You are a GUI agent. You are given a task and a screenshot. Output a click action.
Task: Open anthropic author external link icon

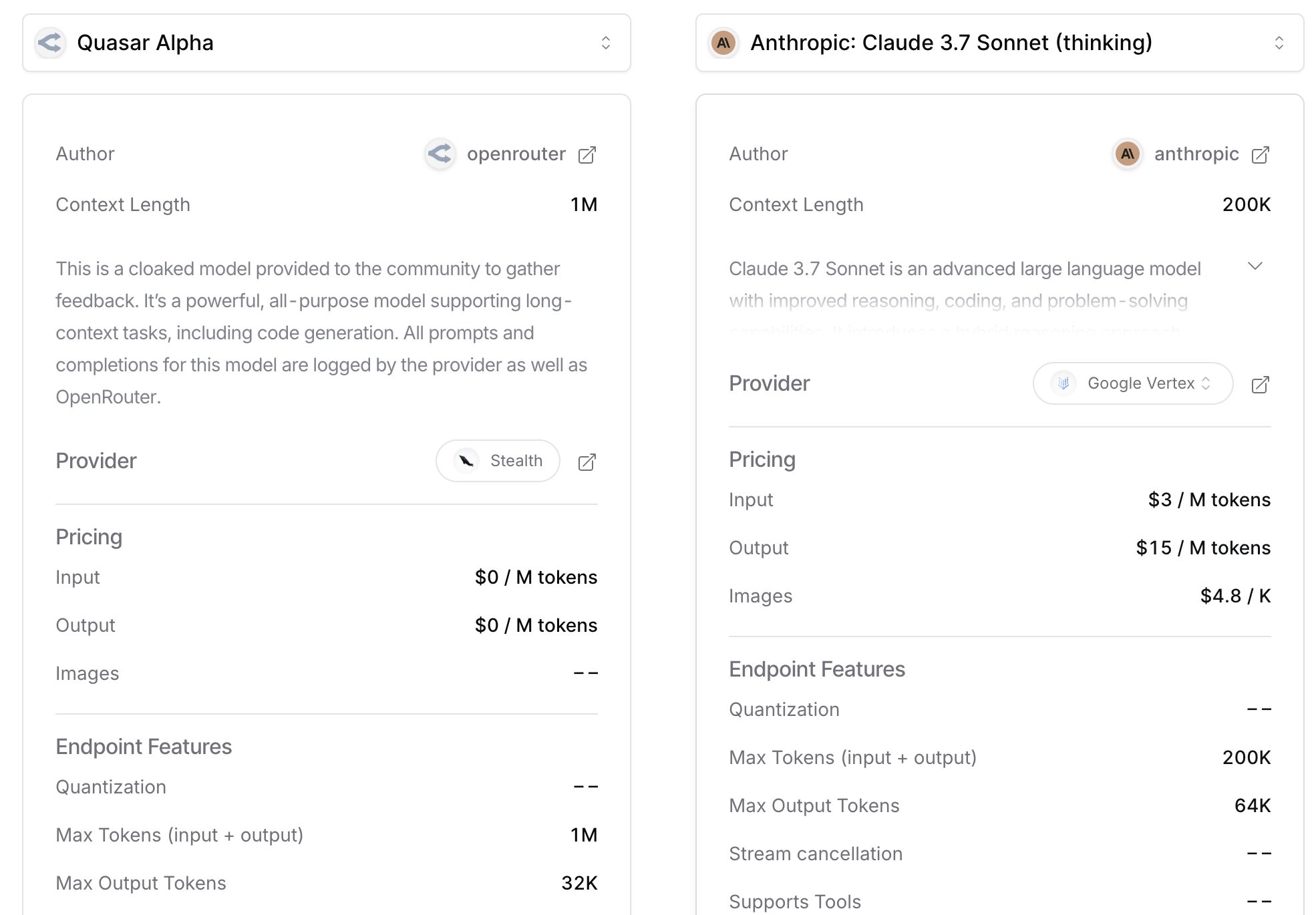(x=1260, y=155)
